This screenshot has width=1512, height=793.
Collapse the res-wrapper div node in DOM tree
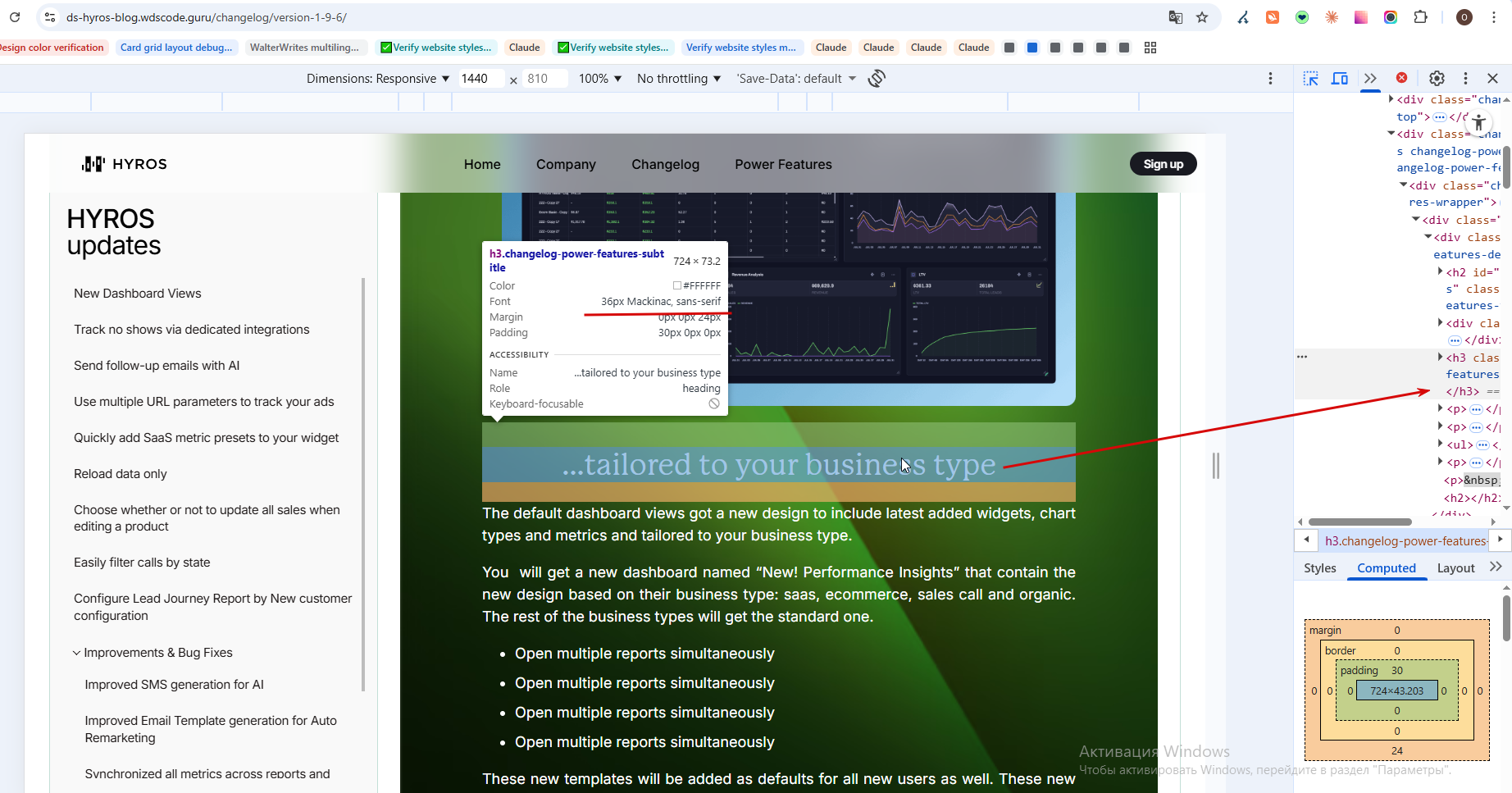point(1403,185)
